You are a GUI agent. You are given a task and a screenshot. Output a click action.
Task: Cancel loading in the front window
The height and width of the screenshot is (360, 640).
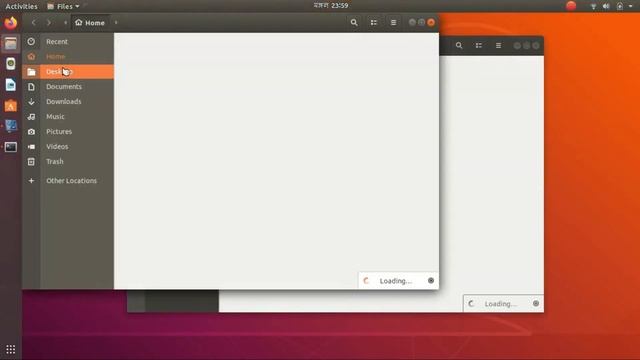431,280
